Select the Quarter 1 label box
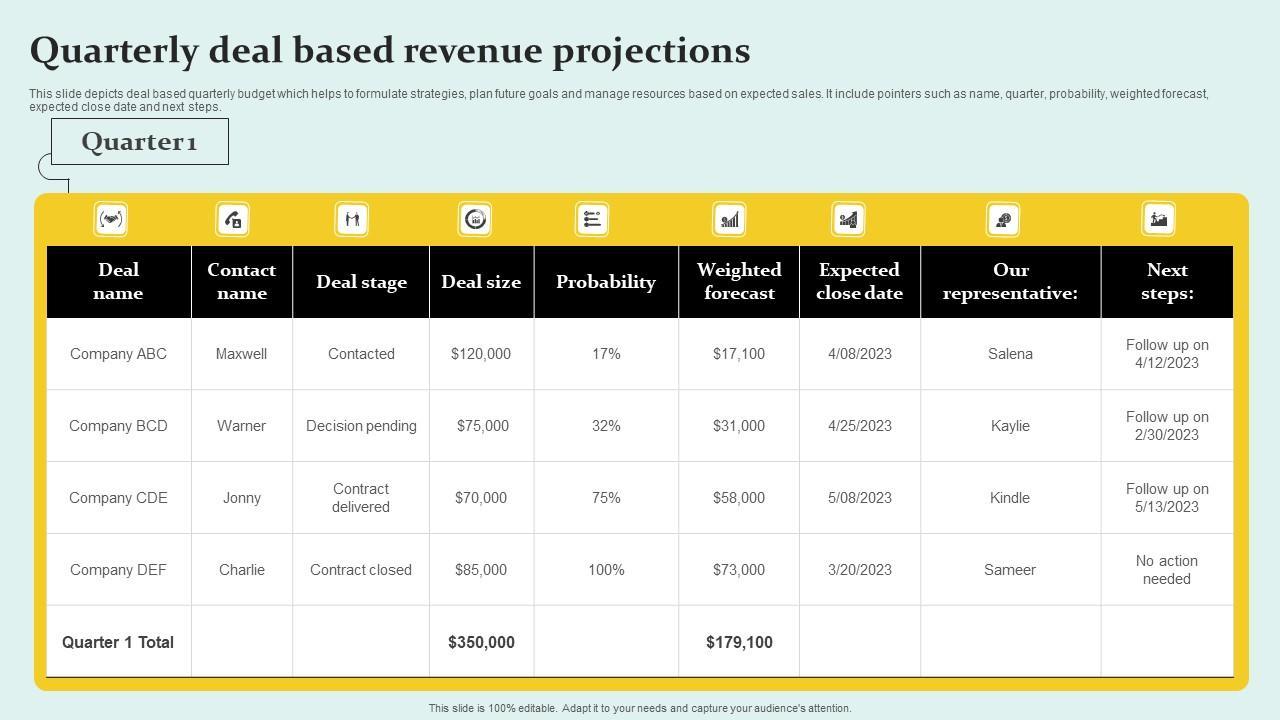The image size is (1280, 720). coord(140,142)
